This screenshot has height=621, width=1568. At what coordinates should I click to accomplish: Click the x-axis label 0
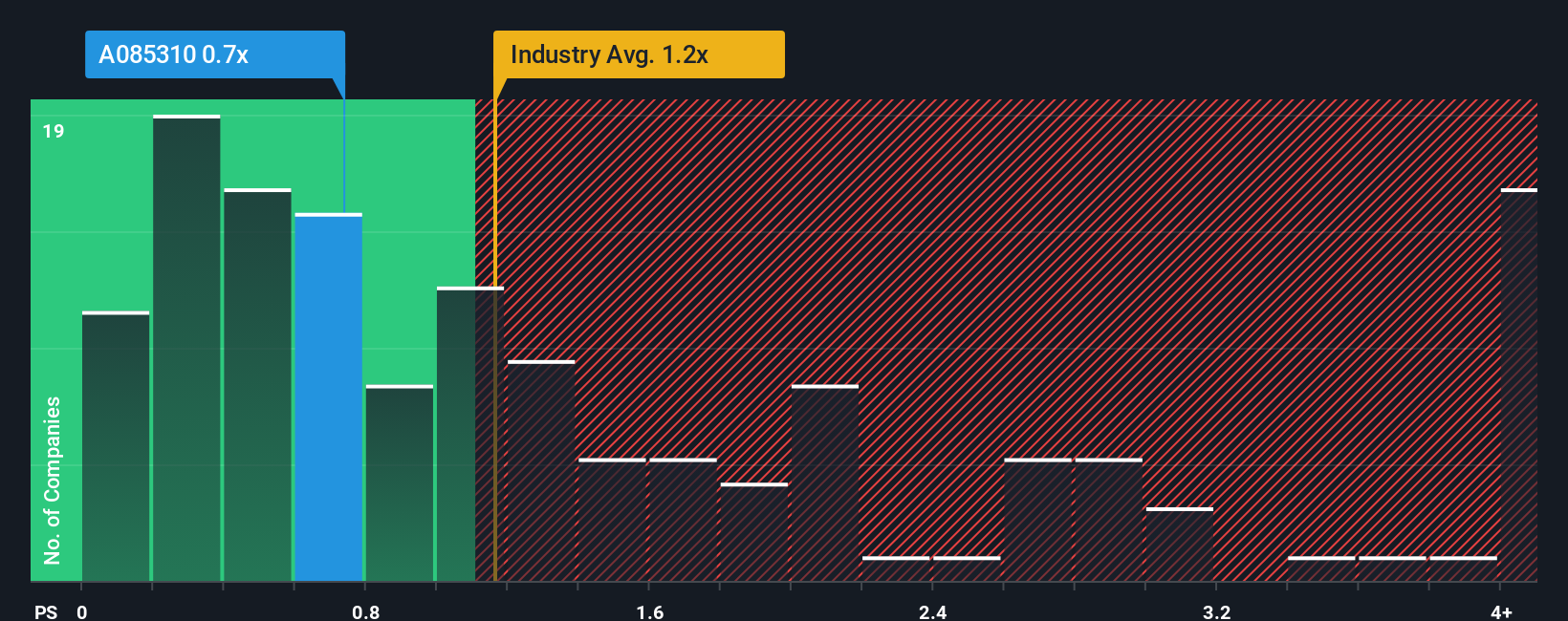click(x=82, y=611)
